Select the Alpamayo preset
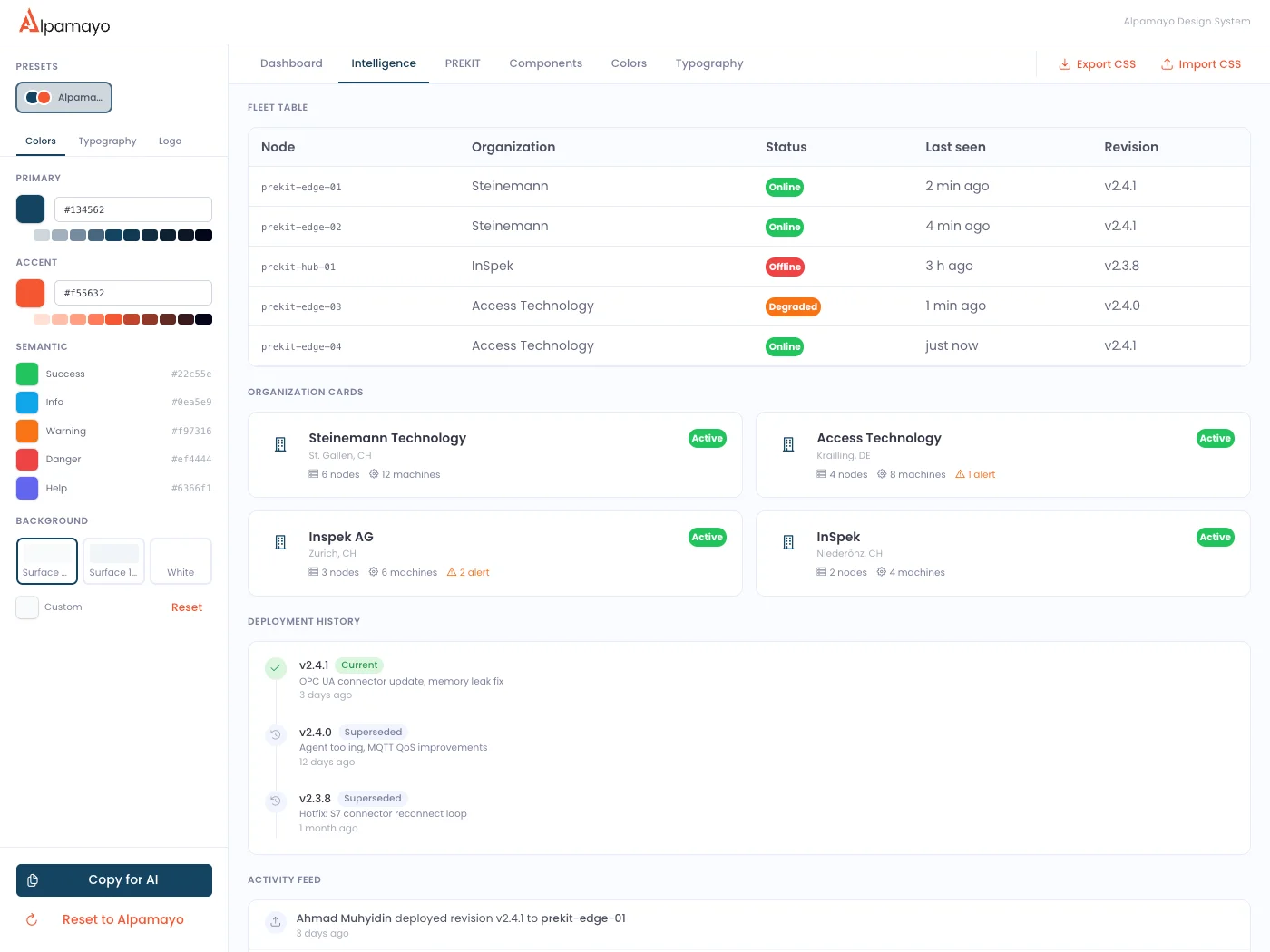1270x952 pixels. 63,98
